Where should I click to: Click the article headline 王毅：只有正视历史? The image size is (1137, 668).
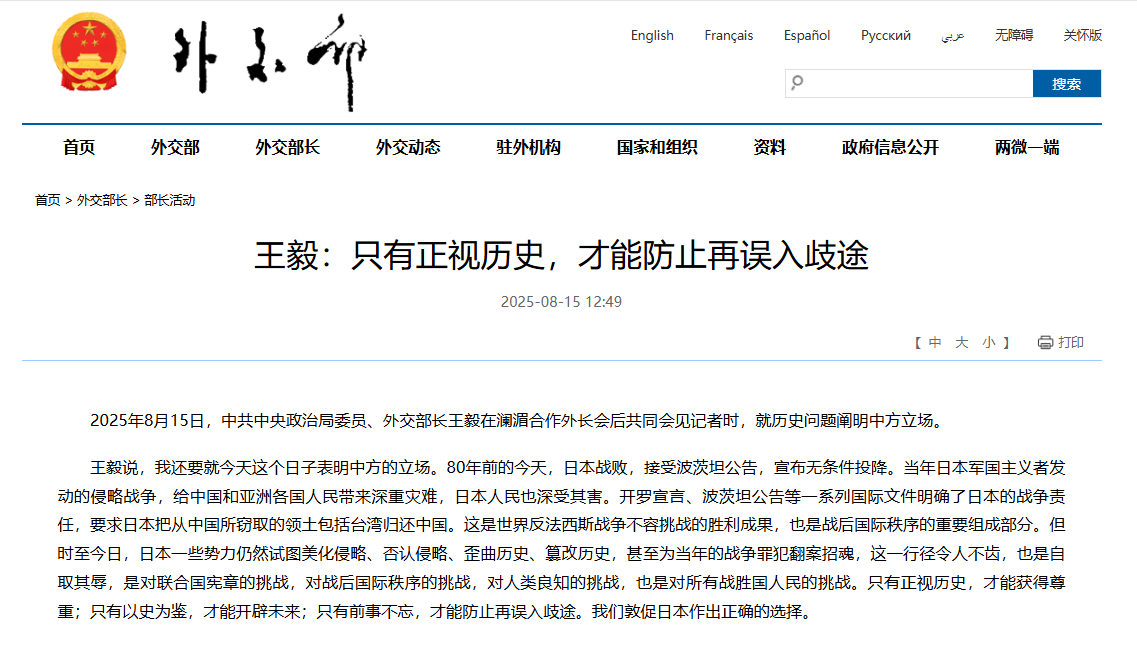tap(561, 255)
